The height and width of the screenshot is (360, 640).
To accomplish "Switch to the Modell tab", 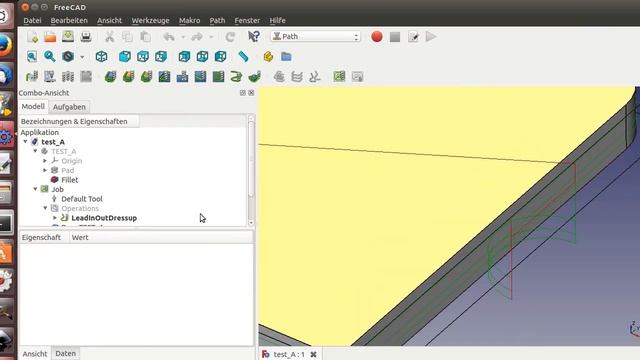I will click(33, 107).
